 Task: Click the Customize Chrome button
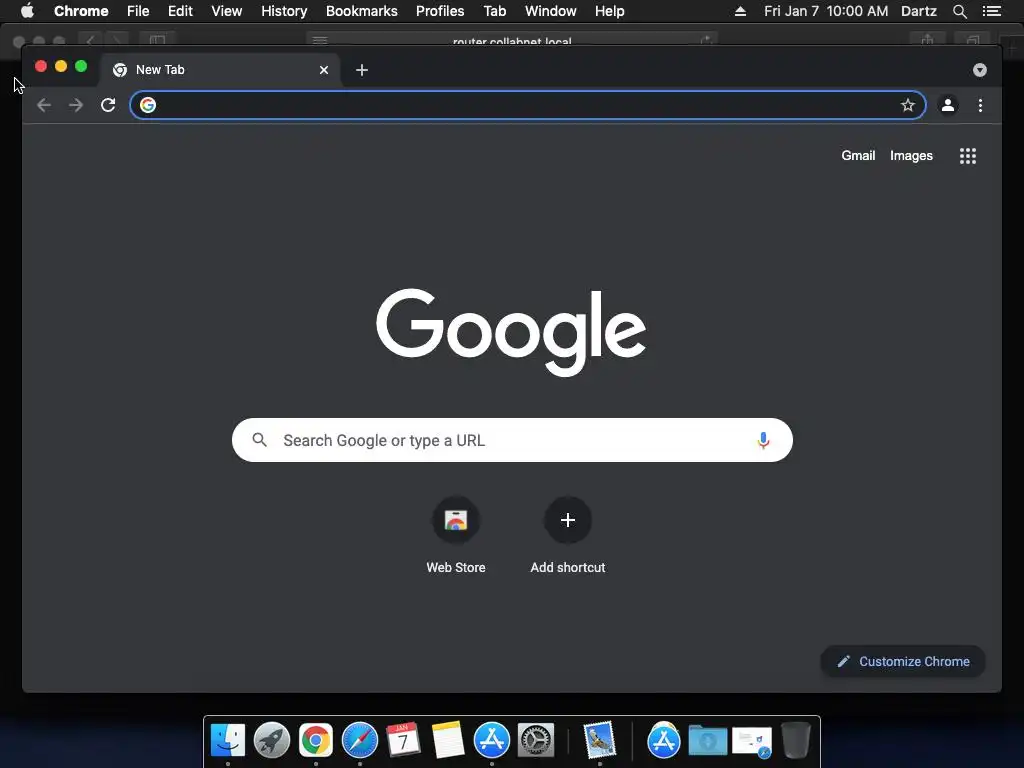(903, 662)
